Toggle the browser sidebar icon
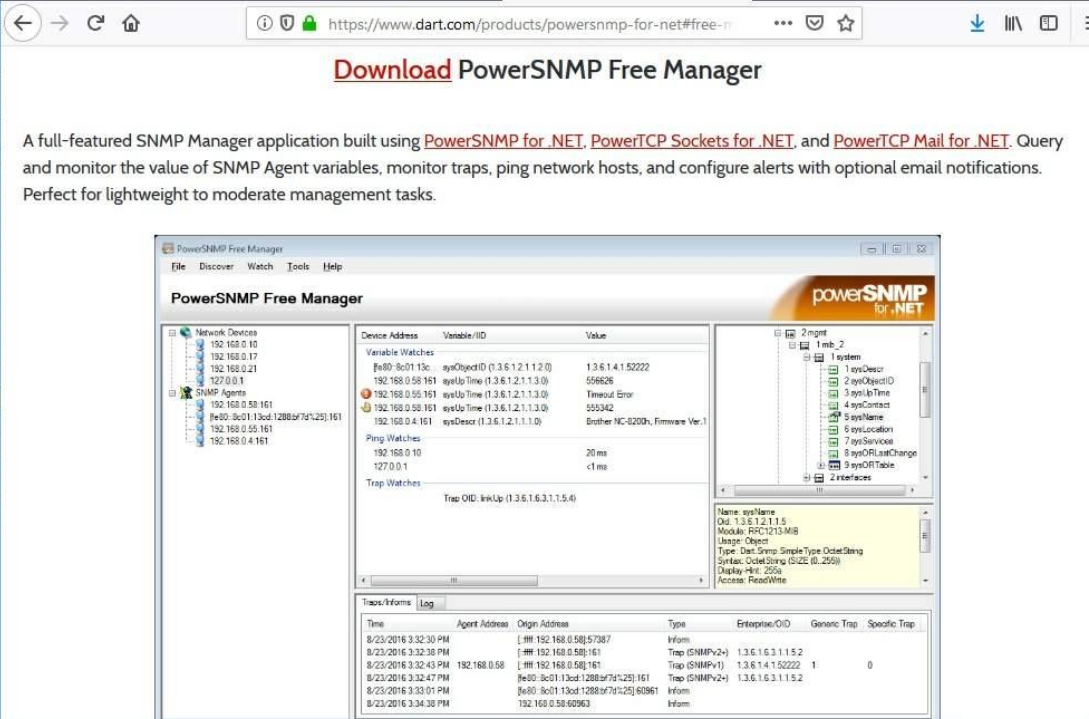The image size is (1089, 719). 1049,23
